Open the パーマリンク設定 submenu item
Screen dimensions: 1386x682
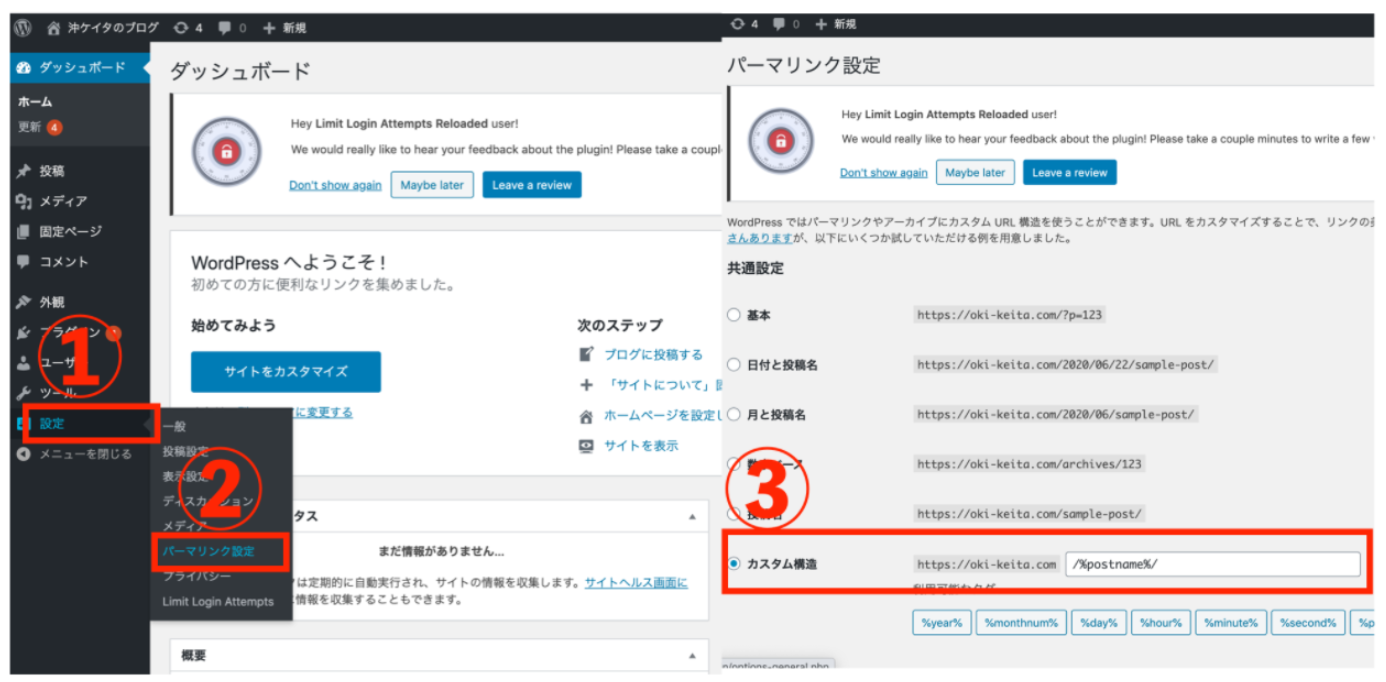point(209,551)
